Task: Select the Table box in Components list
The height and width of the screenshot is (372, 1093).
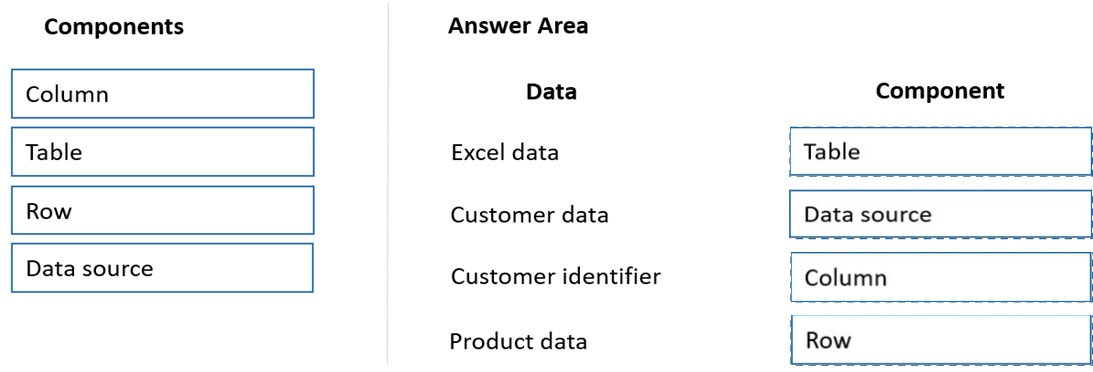Action: point(162,152)
